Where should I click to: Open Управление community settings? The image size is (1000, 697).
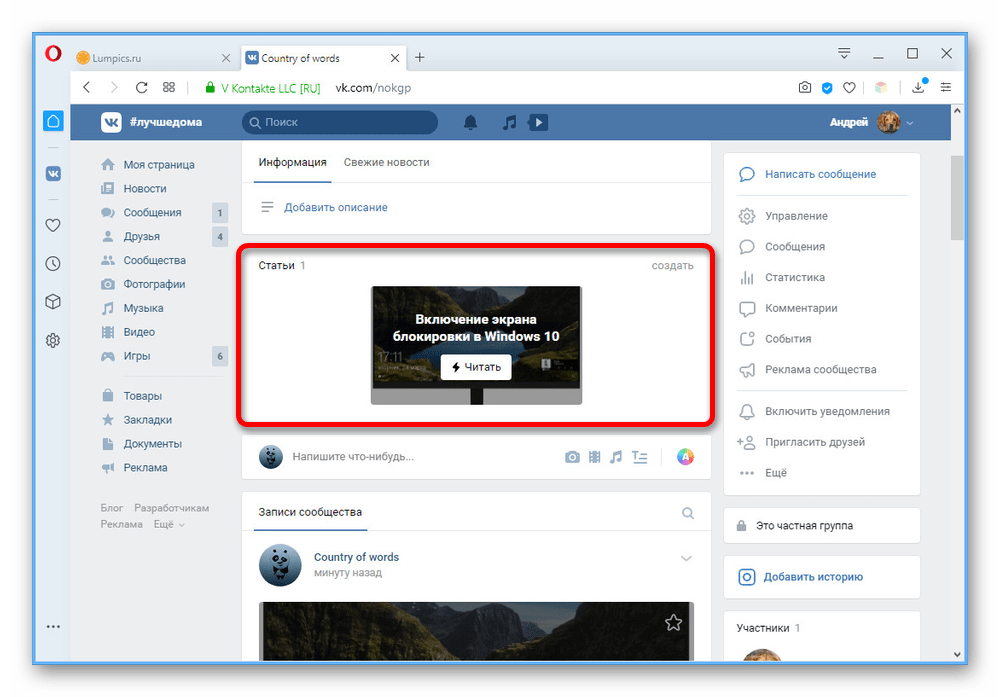pyautogui.click(x=796, y=216)
